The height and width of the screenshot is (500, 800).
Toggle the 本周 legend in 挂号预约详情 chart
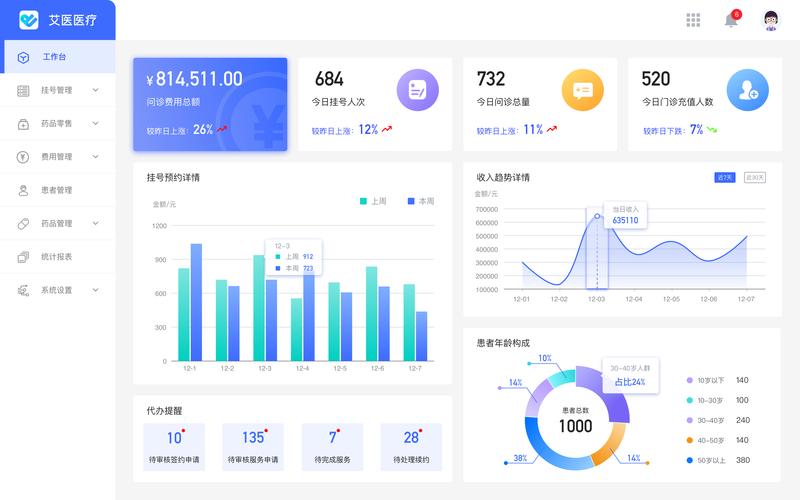[420, 201]
